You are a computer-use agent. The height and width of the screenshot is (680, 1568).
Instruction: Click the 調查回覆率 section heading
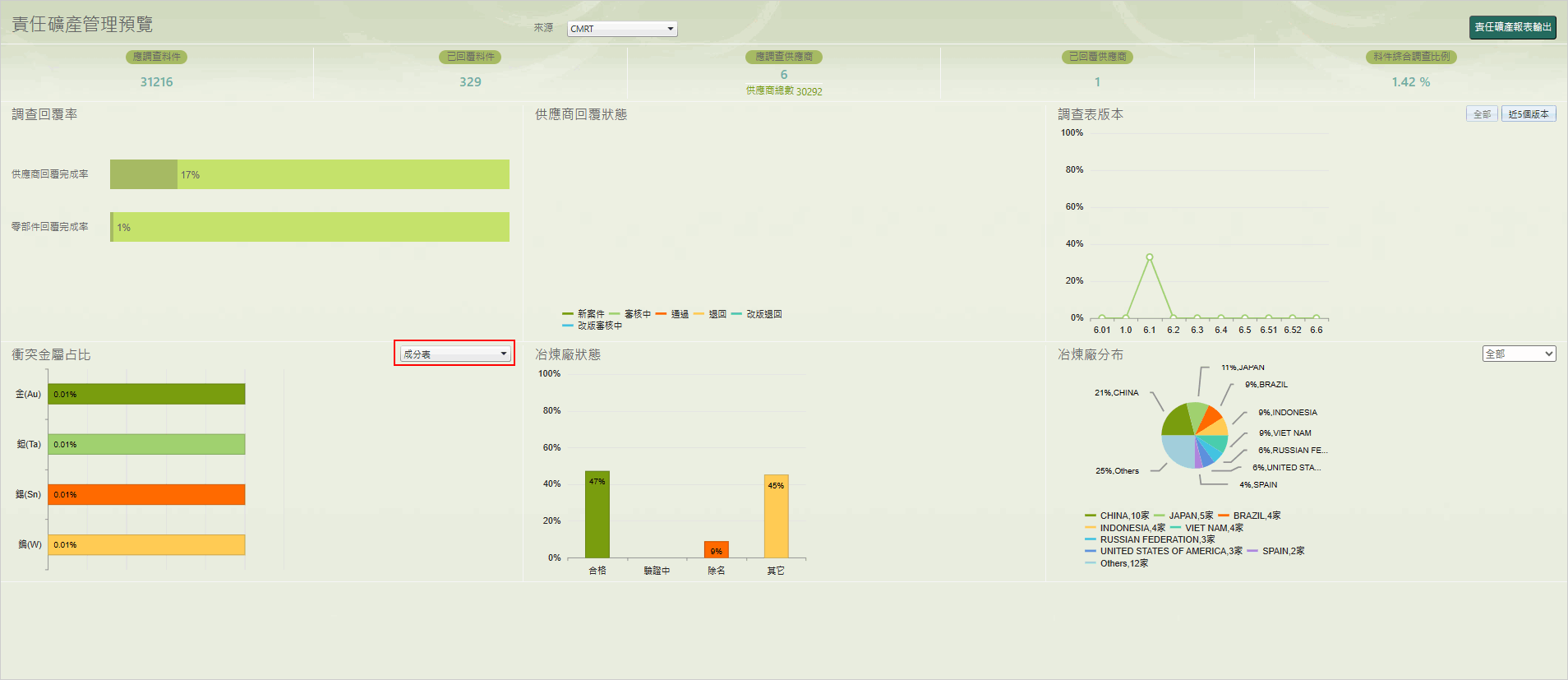44,114
